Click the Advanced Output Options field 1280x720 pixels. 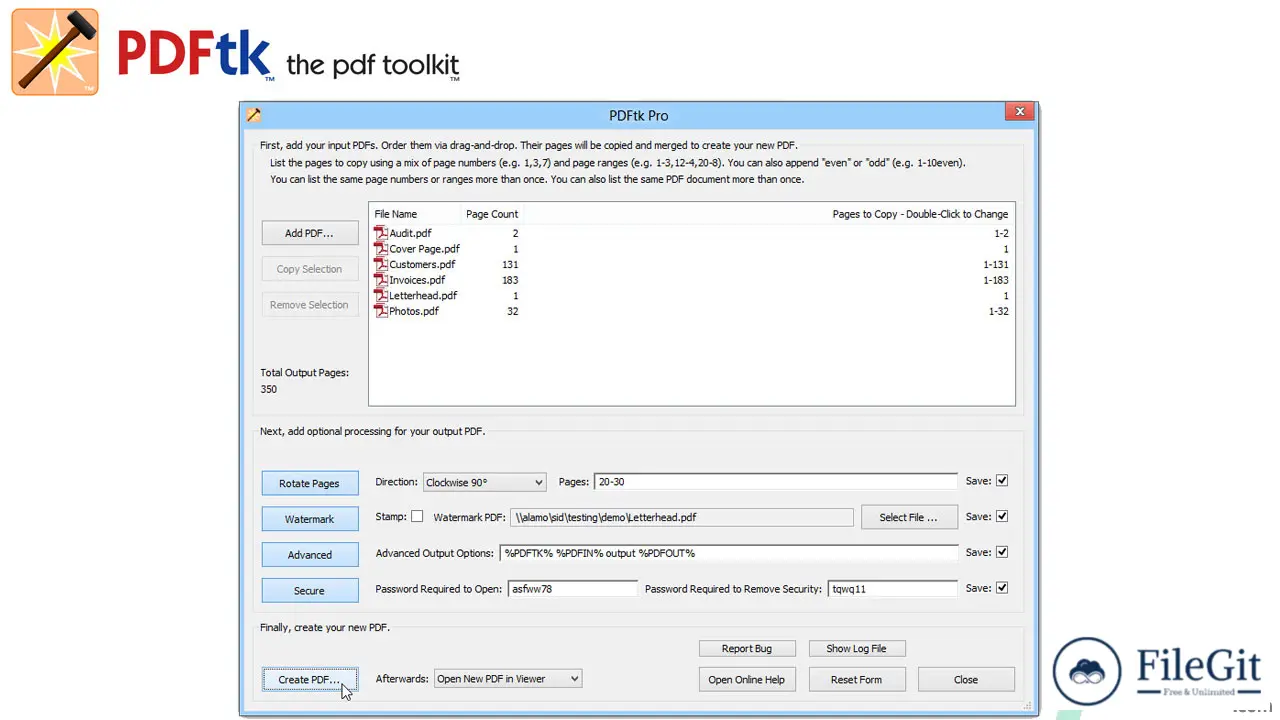pos(728,553)
